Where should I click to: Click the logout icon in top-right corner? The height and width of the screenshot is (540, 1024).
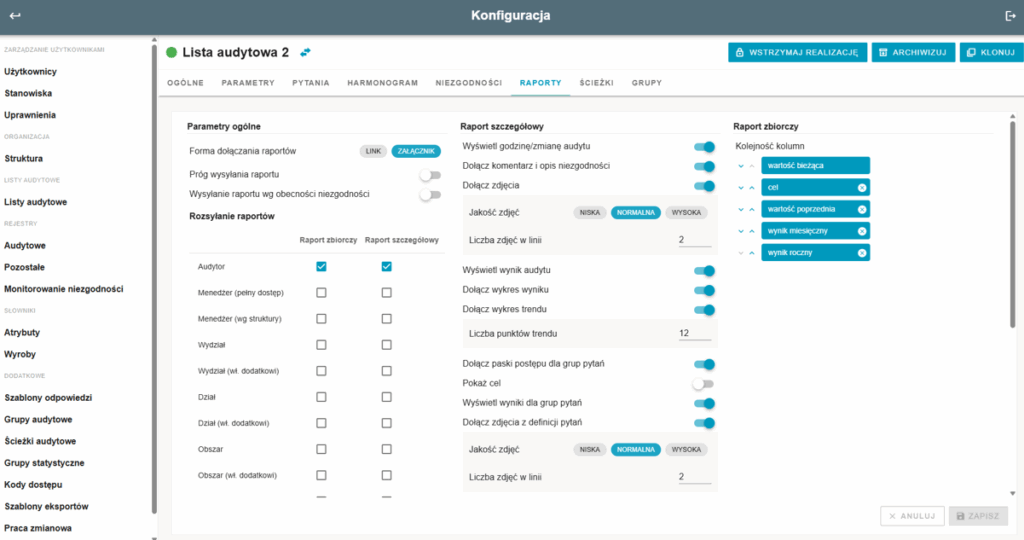[1009, 16]
